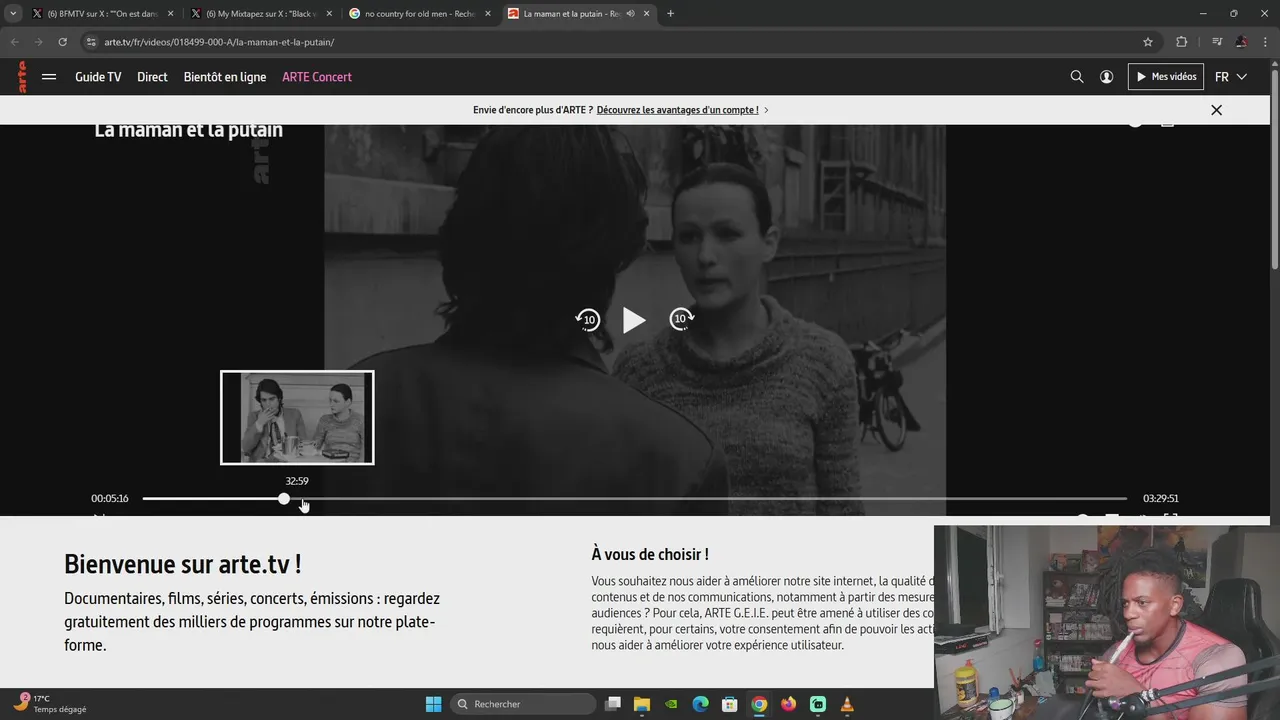Open the arte.tv search magnifier
The height and width of the screenshot is (720, 1280).
click(x=1077, y=77)
